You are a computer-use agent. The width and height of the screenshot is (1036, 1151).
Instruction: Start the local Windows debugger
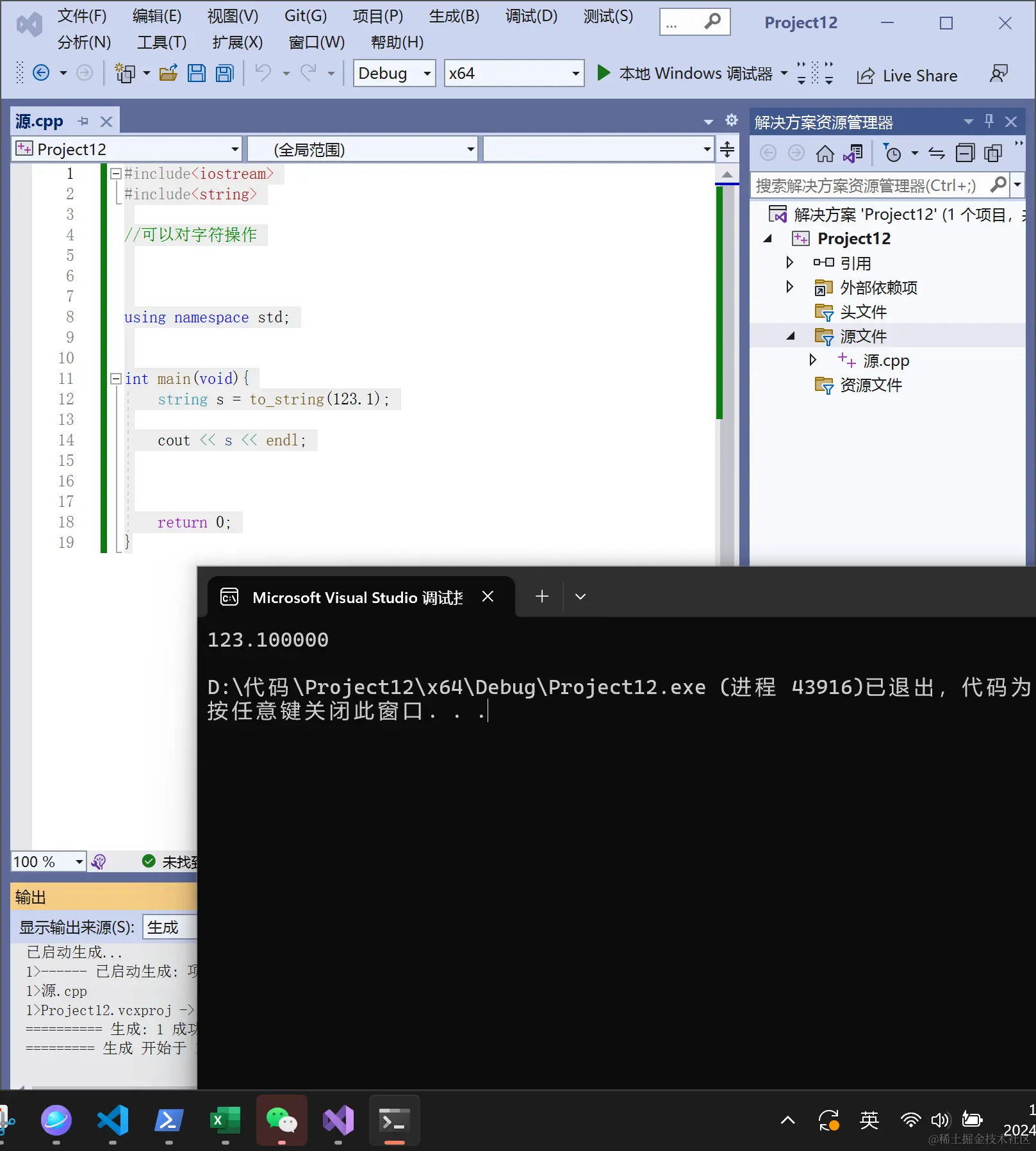[x=685, y=74]
